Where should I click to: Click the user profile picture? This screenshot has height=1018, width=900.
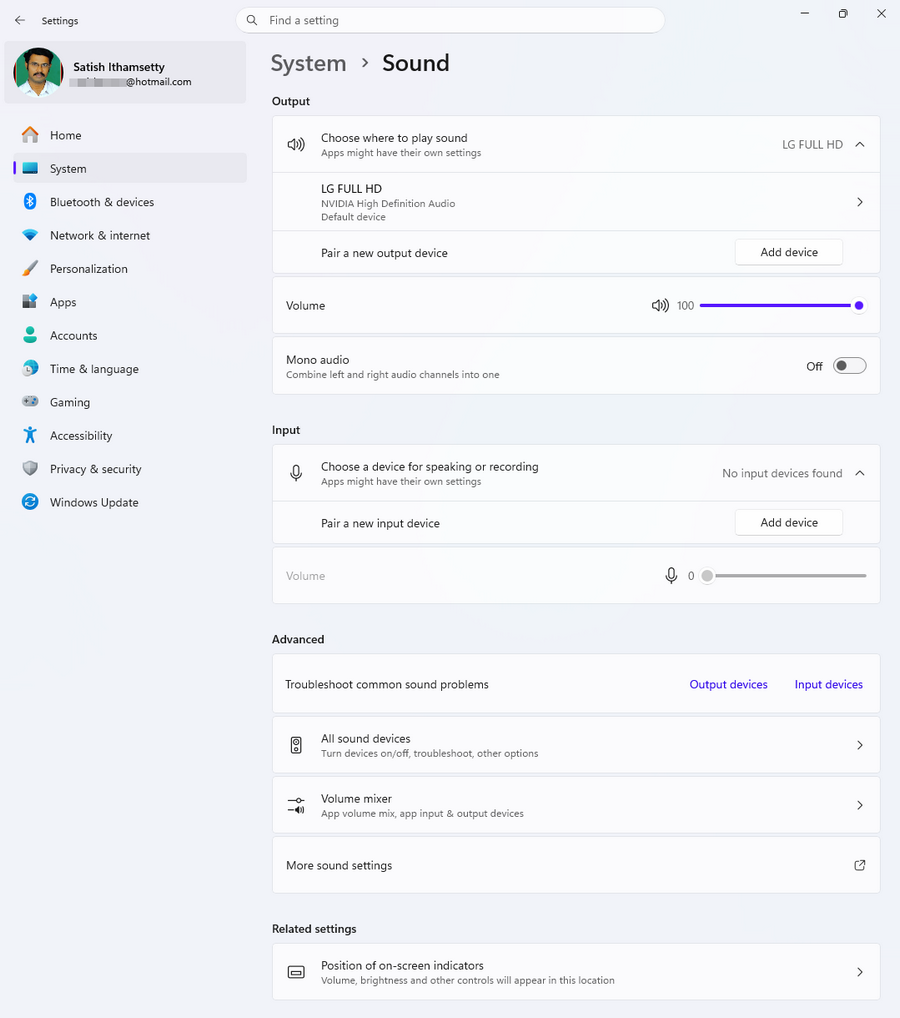pos(38,72)
